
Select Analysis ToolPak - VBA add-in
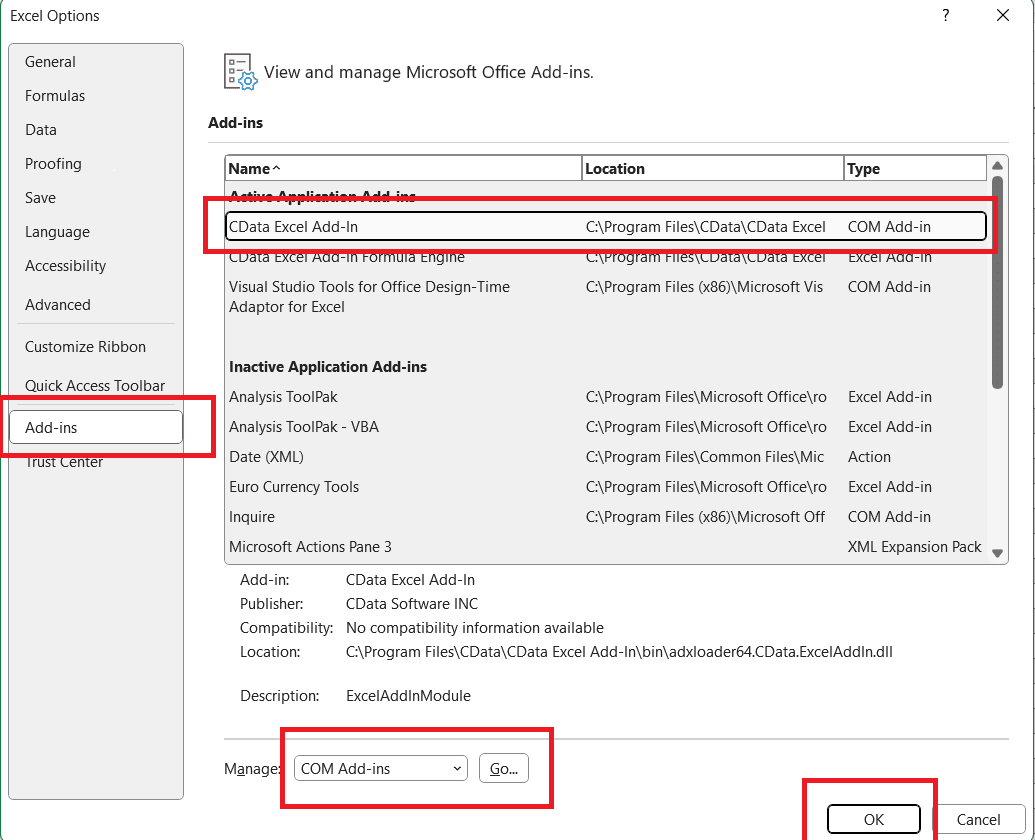coord(606,427)
